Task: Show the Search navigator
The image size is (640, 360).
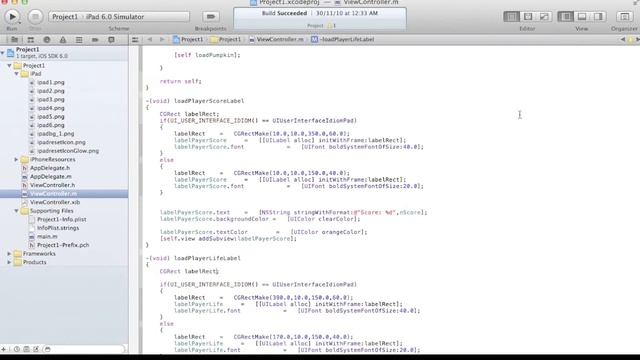Action: pyautogui.click(x=47, y=40)
